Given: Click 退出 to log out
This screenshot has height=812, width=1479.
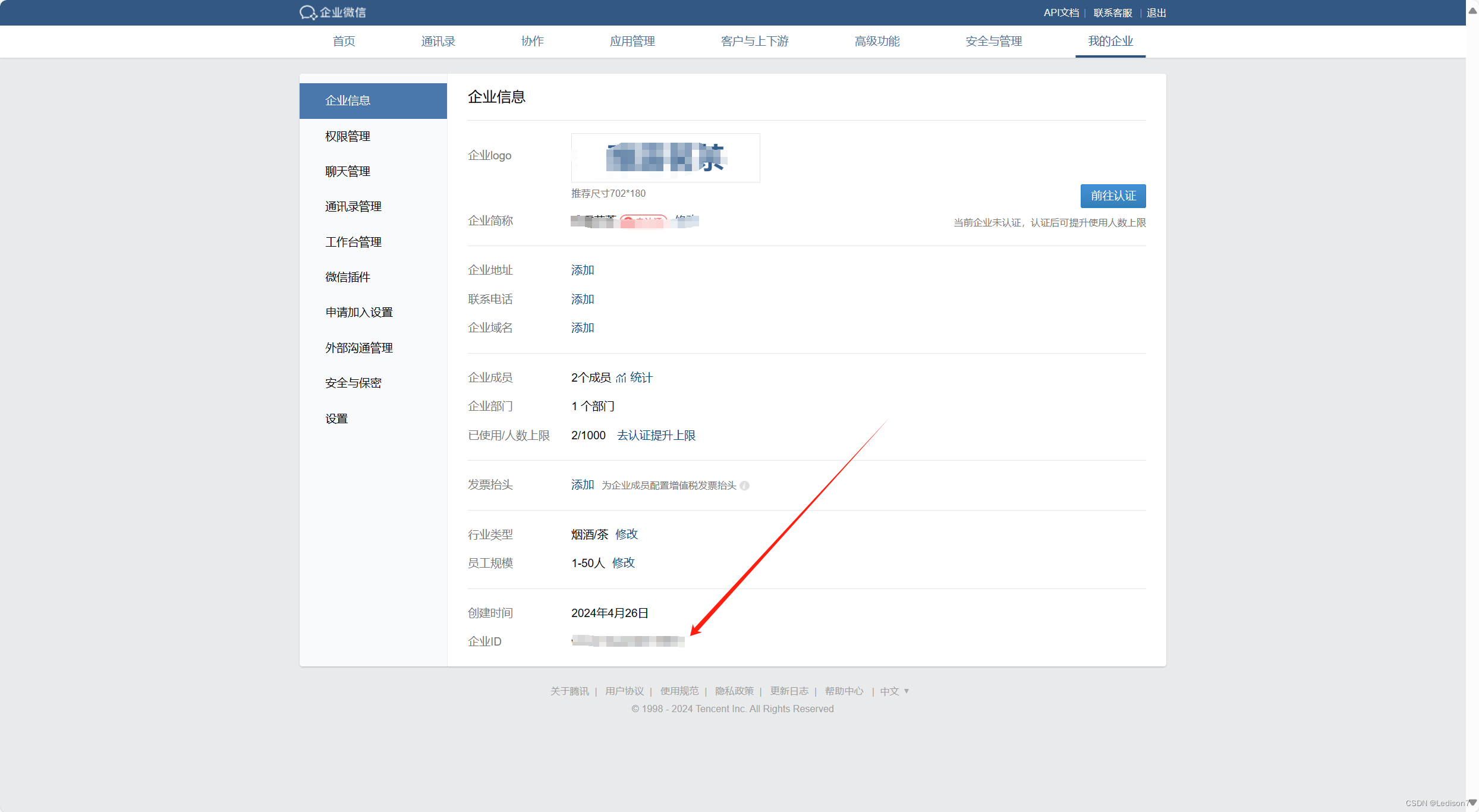Looking at the screenshot, I should tap(1156, 13).
